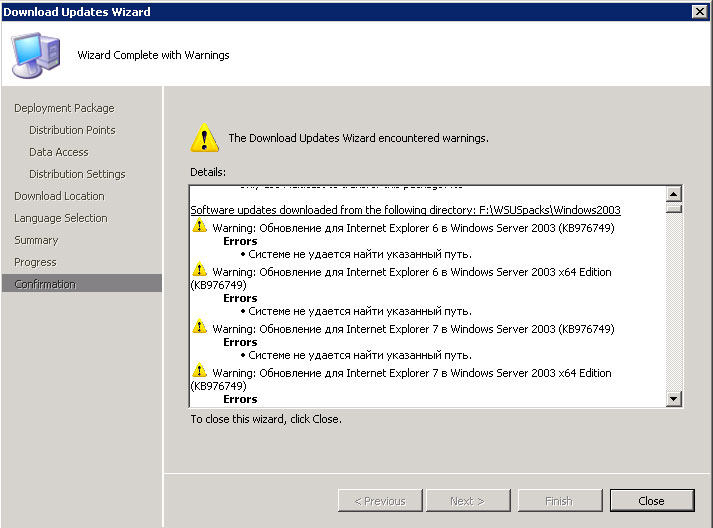The height and width of the screenshot is (528, 713).
Task: Click the grayed-out Previous button
Action: 380,501
